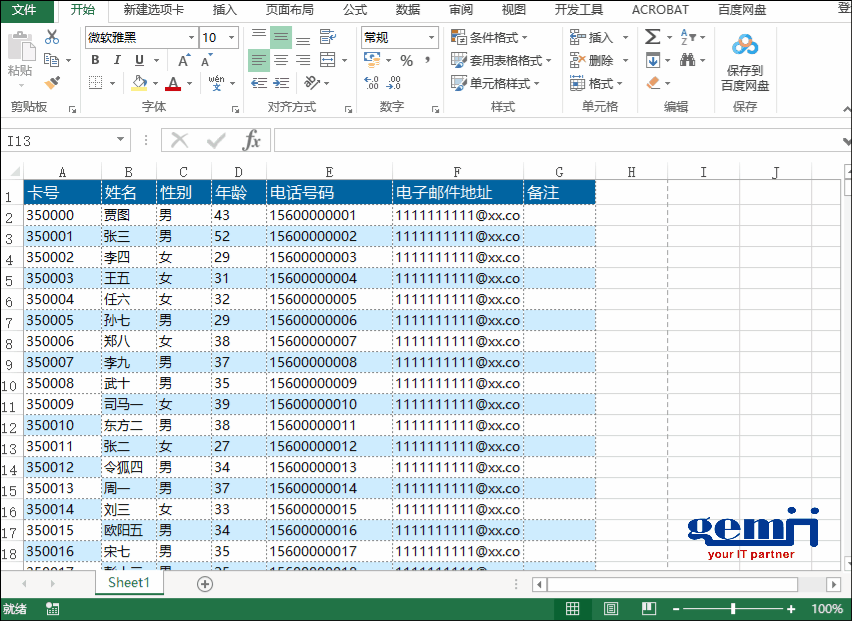Open the Name Box dropdown arrow
Image resolution: width=852 pixels, height=621 pixels.
pos(121,141)
